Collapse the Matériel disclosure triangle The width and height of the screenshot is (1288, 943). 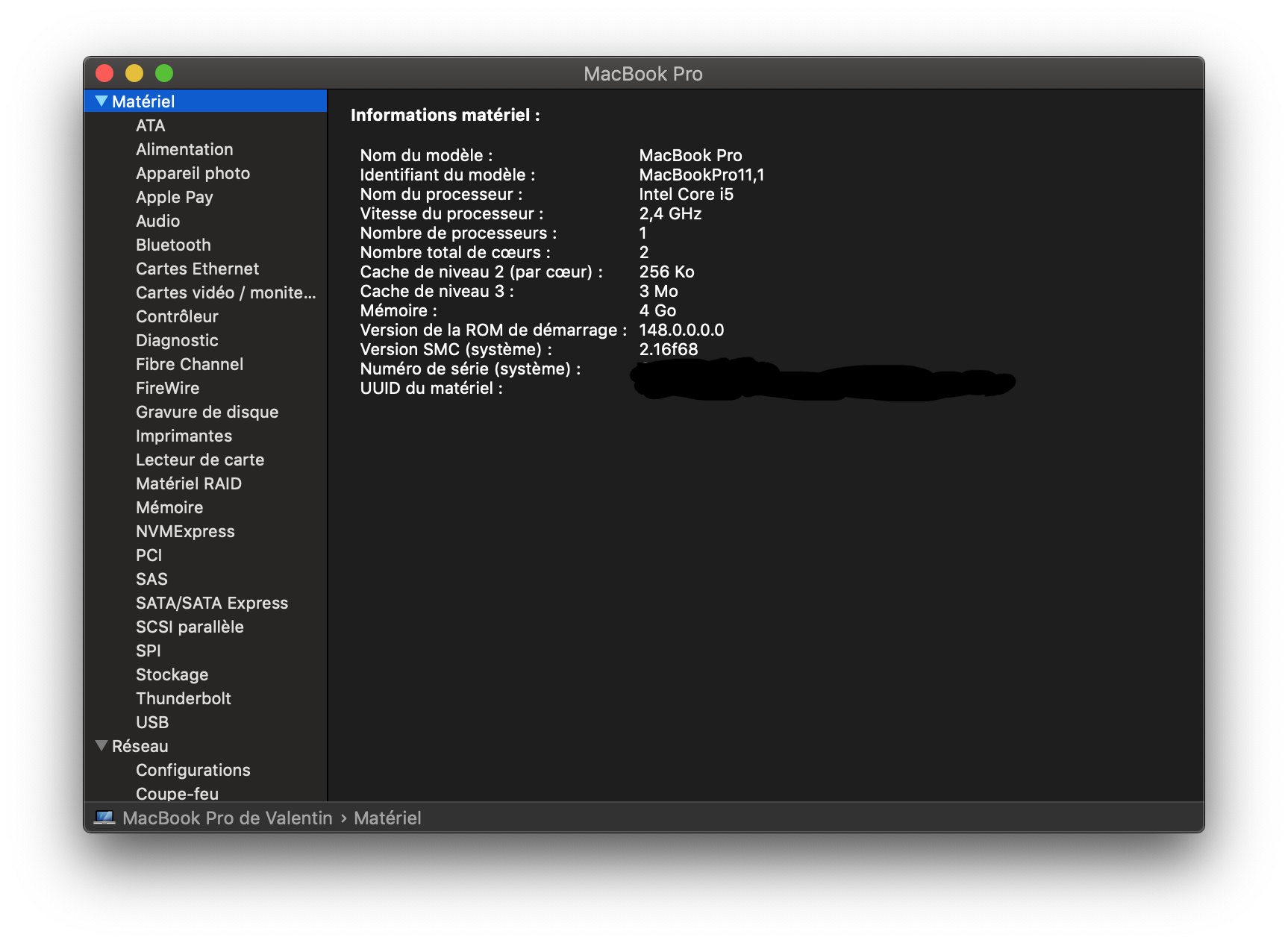point(101,101)
